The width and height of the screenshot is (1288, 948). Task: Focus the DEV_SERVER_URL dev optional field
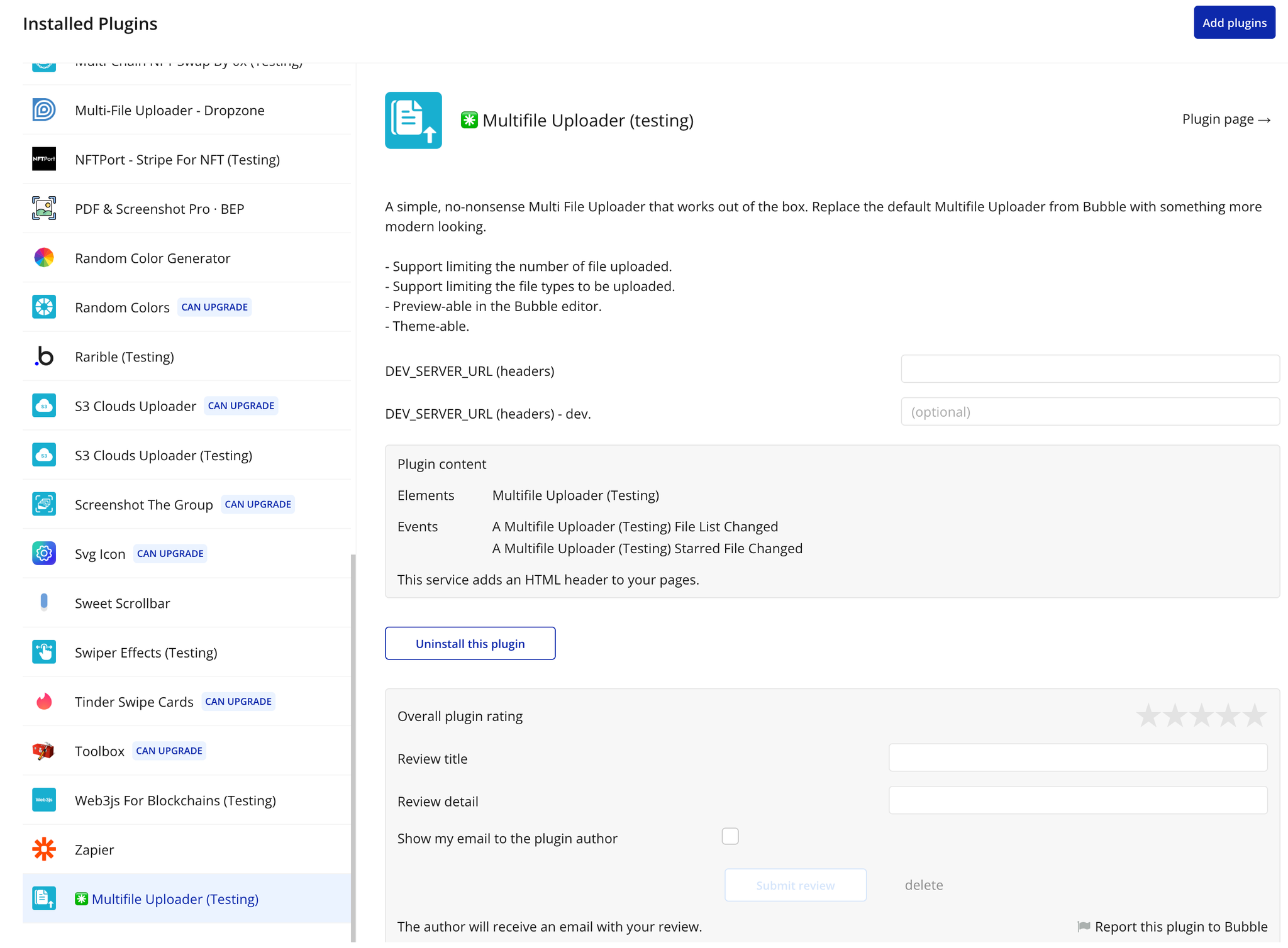tap(1090, 411)
